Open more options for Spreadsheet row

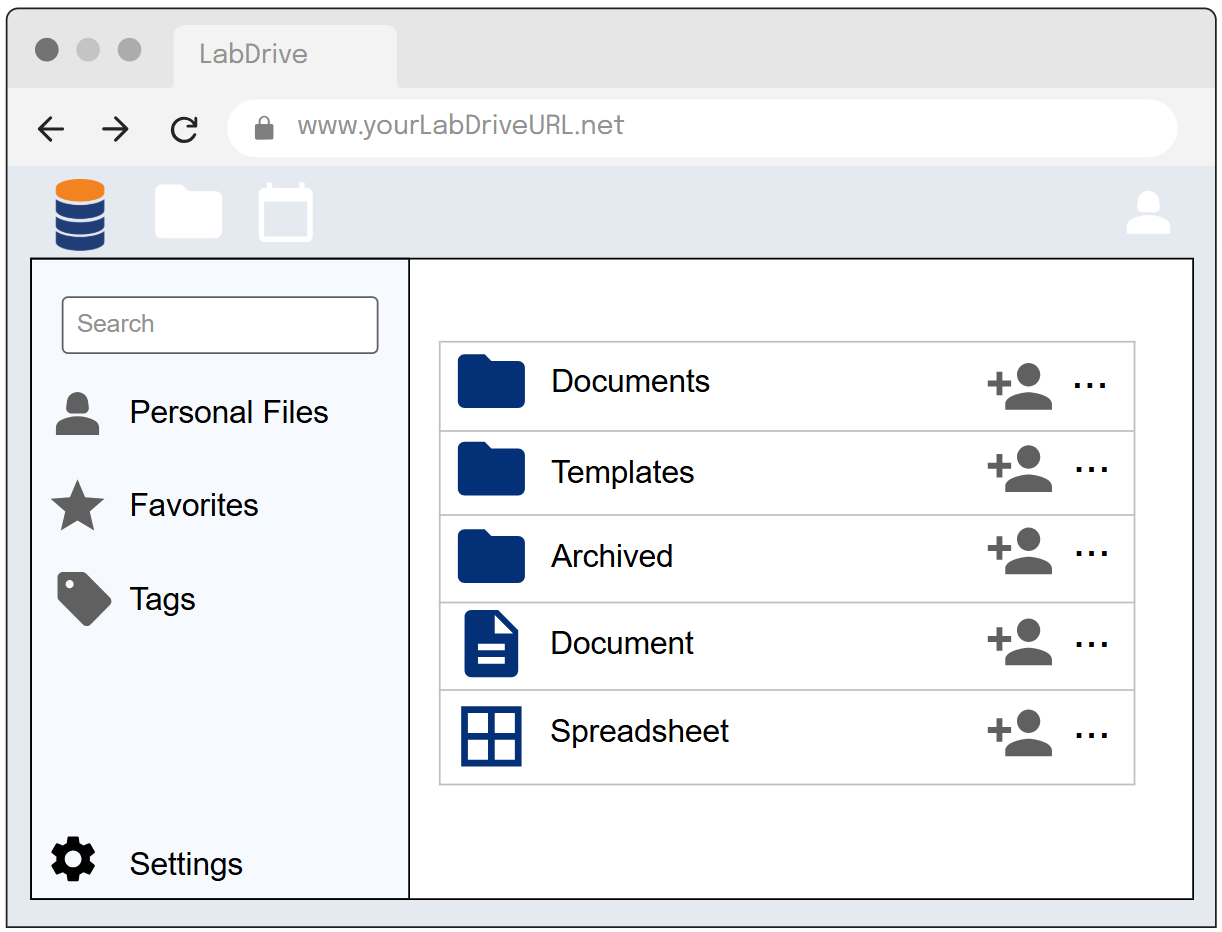pyautogui.click(x=1090, y=737)
